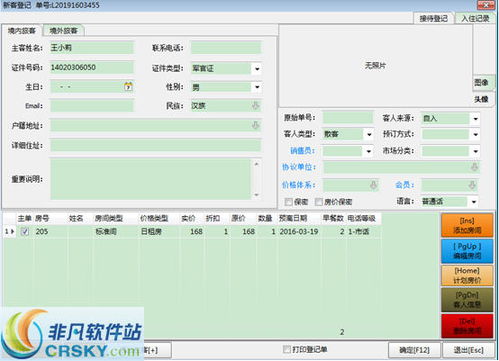Uncheck the 主单 checkbox for room 205
499x361 pixels.
(25, 231)
